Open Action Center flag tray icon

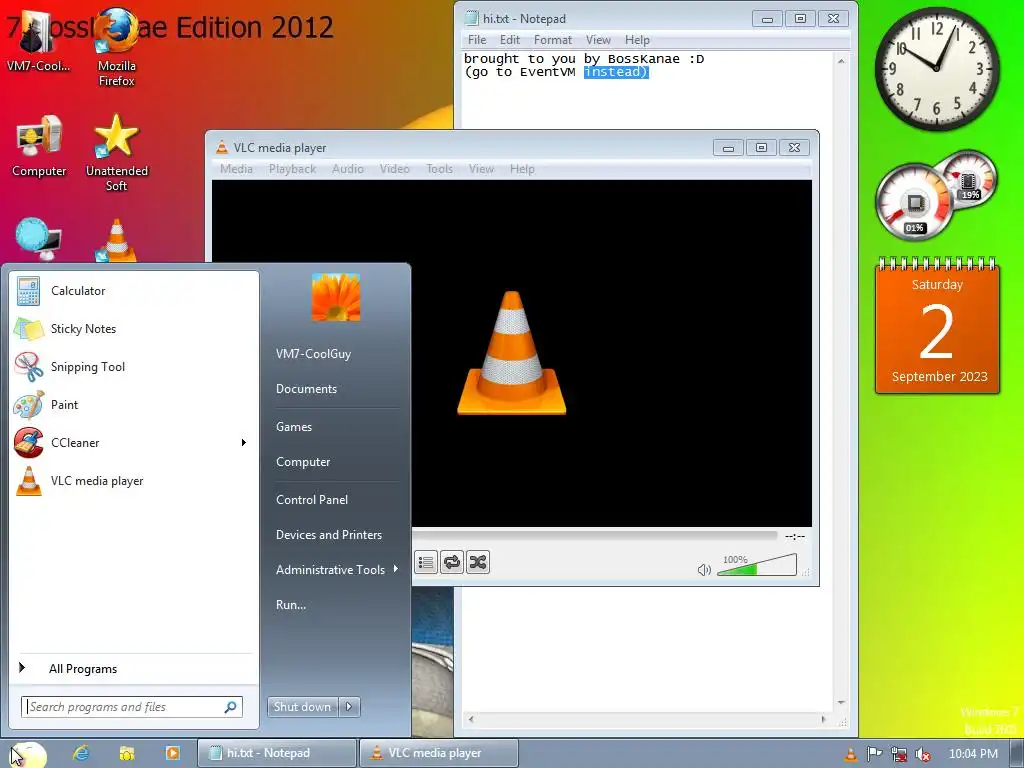874,754
